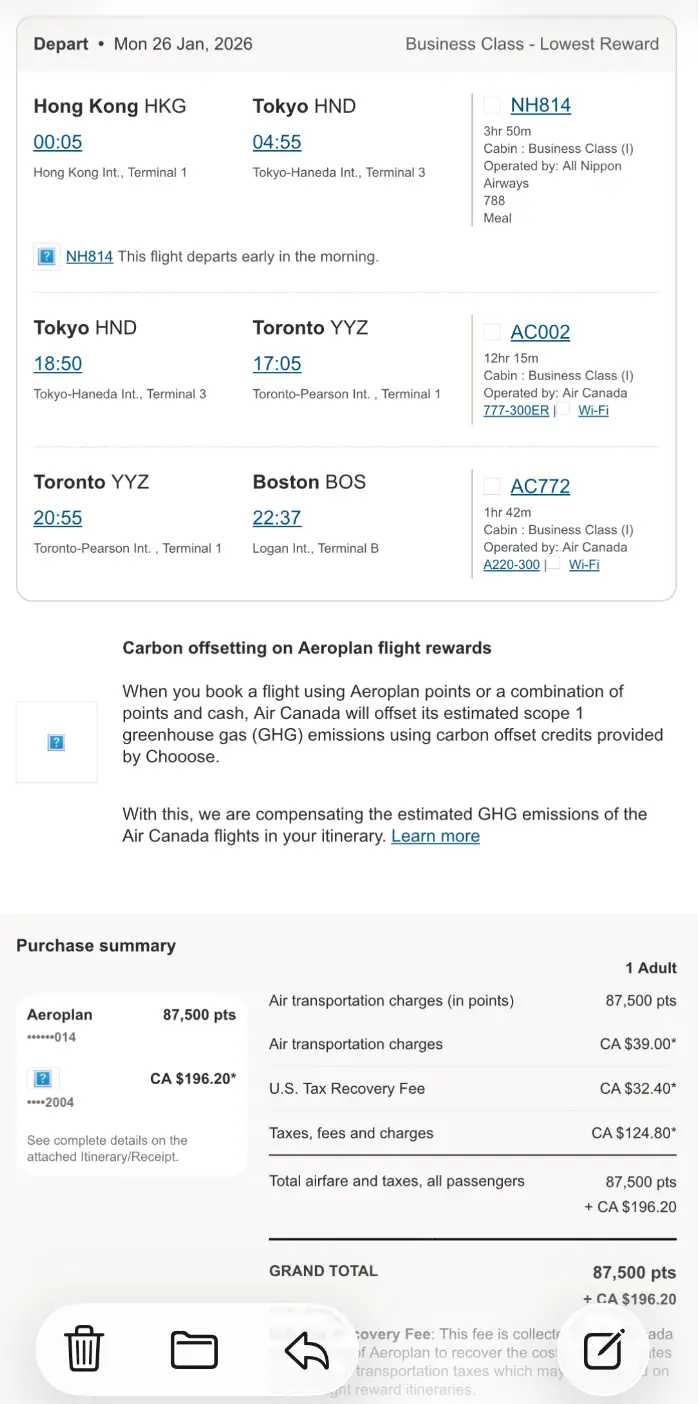Viewport: 698px width, 1404px height.
Task: Tap the airline logo placeholder beside NH814
Action: point(492,105)
